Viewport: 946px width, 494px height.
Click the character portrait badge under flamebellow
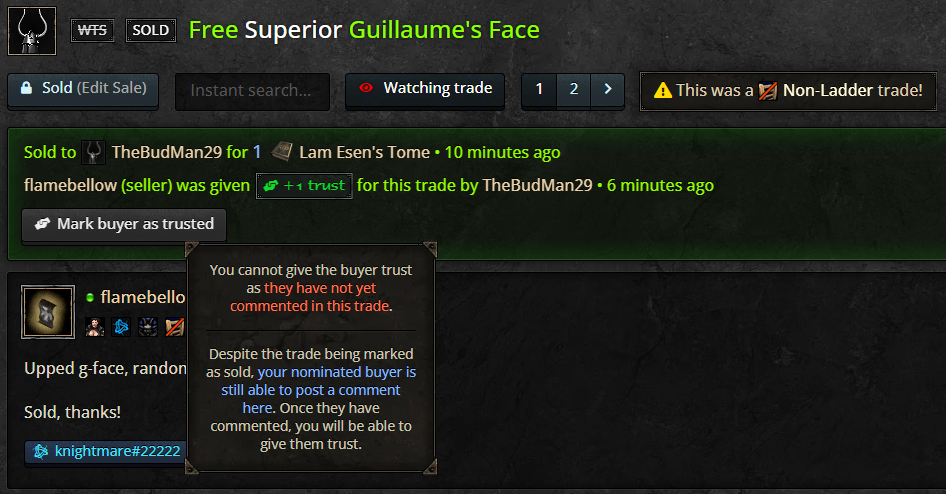coord(95,327)
